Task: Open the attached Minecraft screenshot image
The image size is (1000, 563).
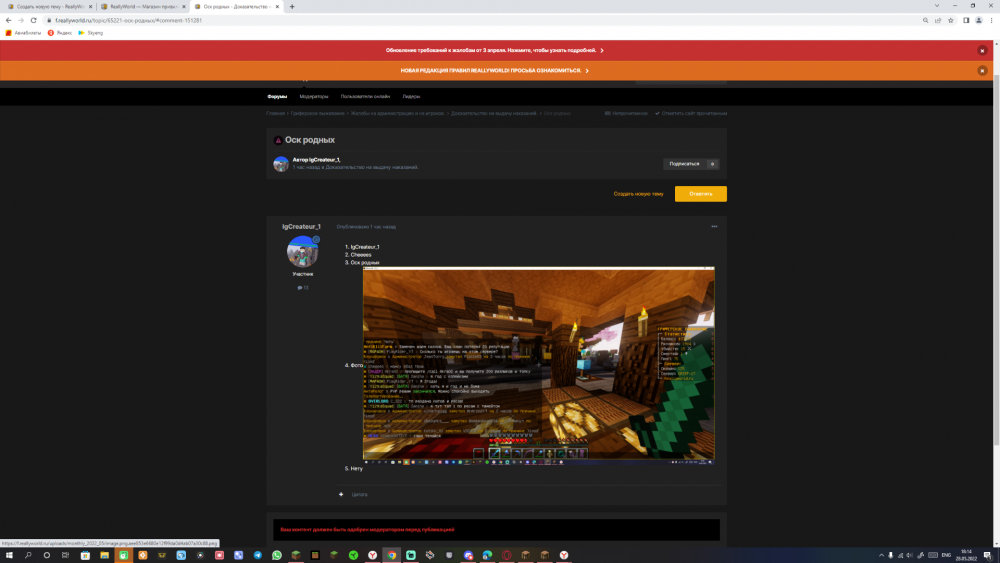Action: 538,364
